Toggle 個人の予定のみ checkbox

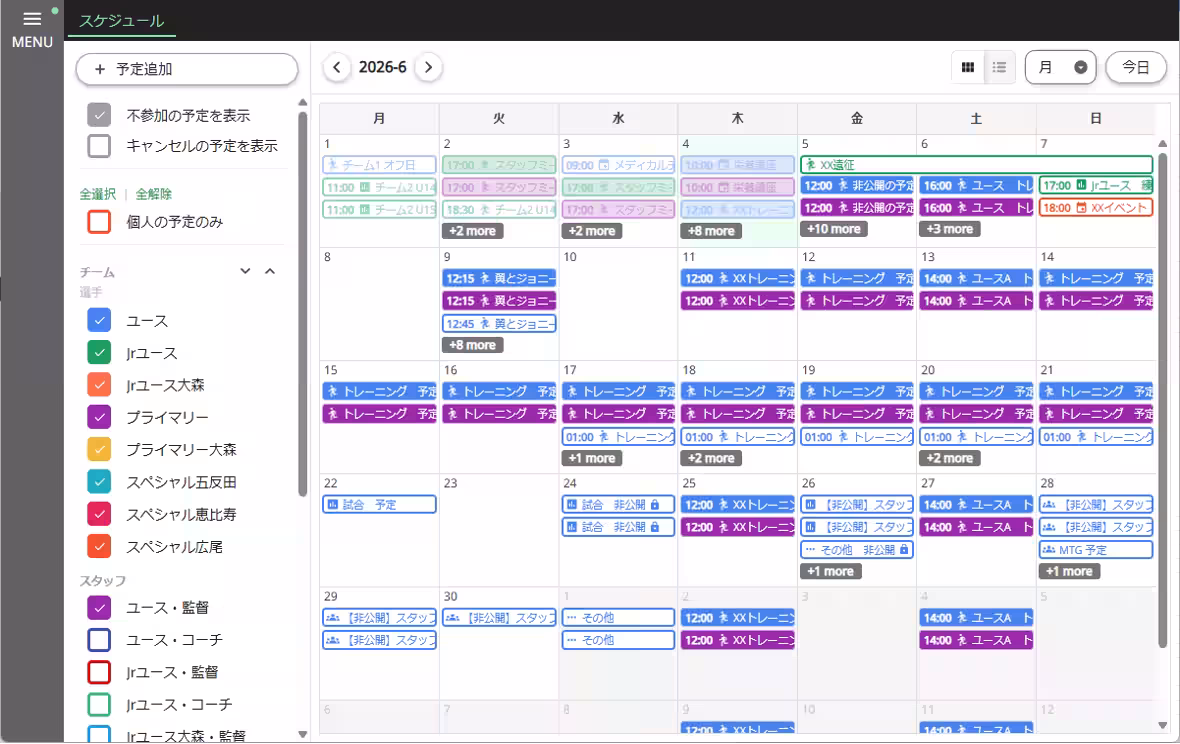[99, 222]
